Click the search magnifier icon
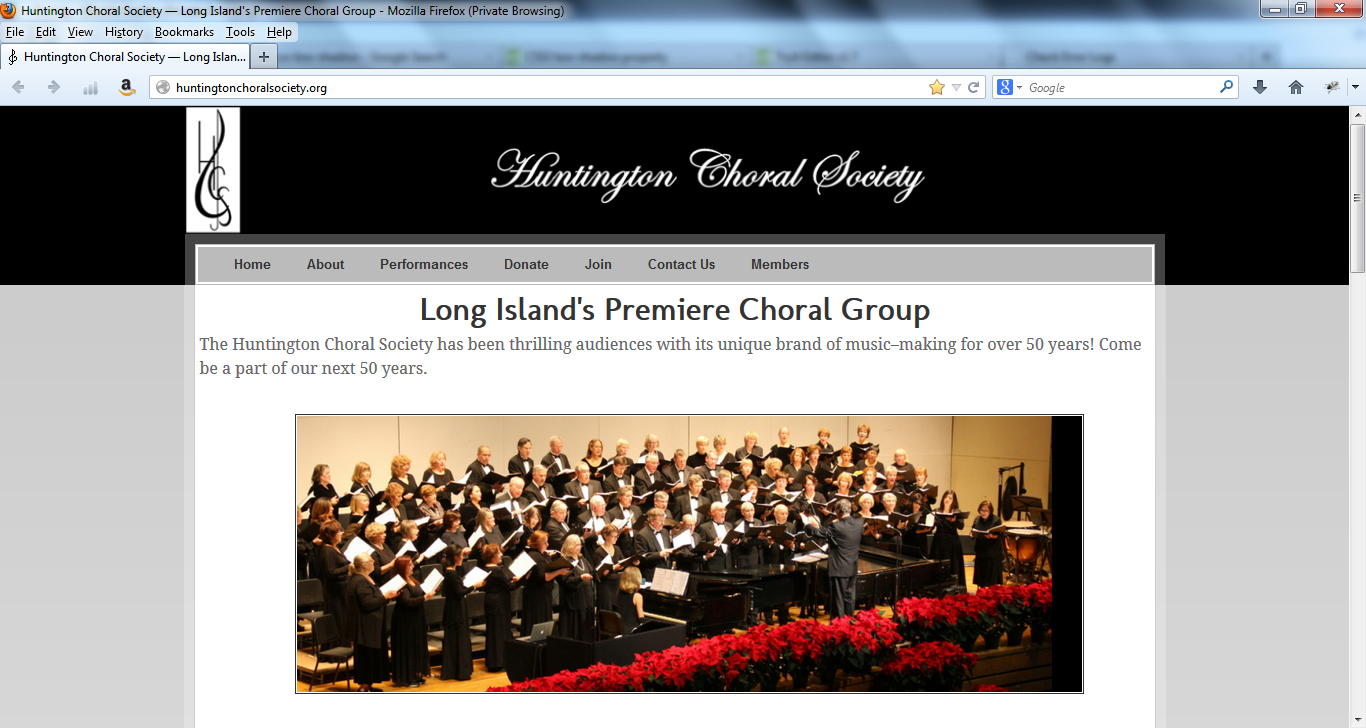 [1227, 87]
